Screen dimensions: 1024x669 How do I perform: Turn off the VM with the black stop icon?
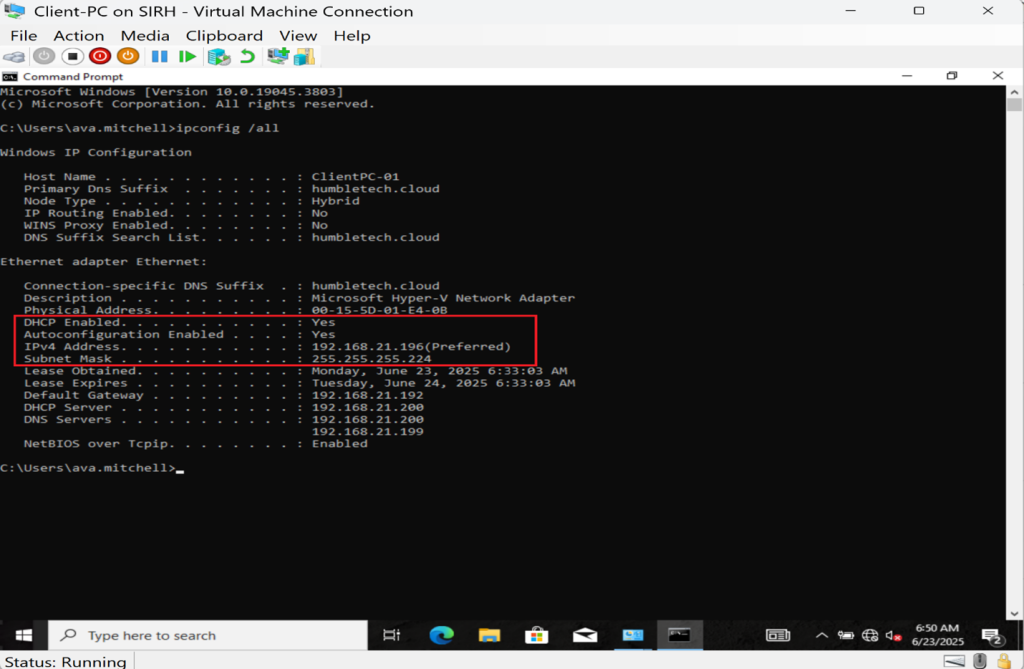coord(72,57)
